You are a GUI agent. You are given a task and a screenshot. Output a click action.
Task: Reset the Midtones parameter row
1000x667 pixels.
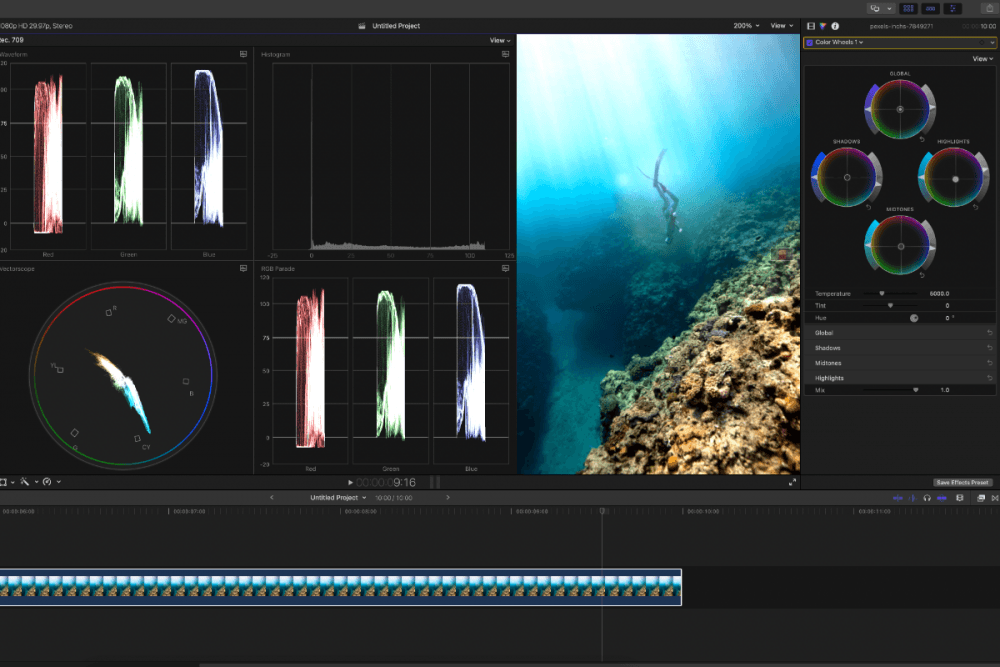(x=990, y=363)
